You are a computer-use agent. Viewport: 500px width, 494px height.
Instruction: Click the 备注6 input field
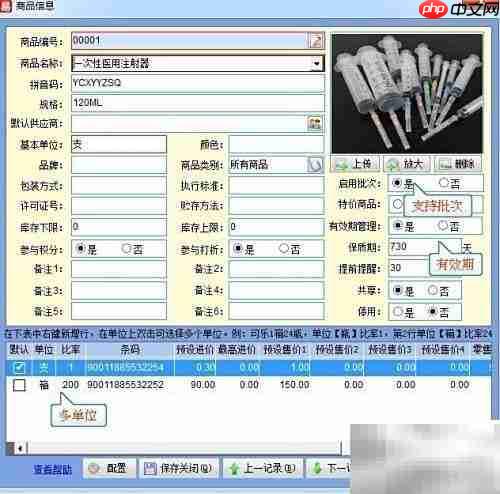[x=276, y=311]
